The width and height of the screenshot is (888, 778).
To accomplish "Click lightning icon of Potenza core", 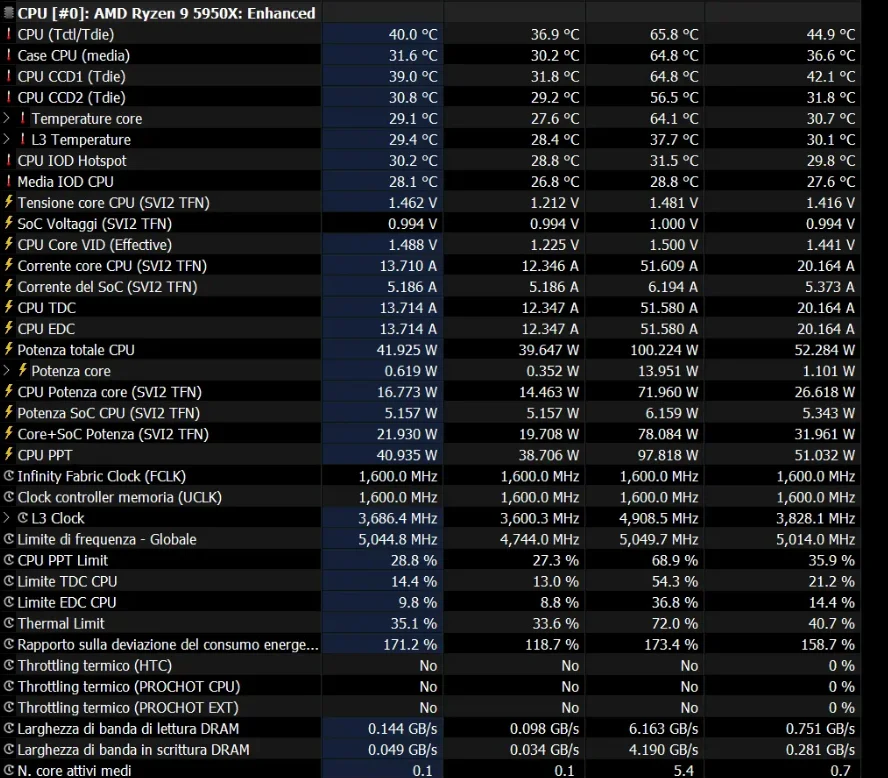I will [23, 370].
